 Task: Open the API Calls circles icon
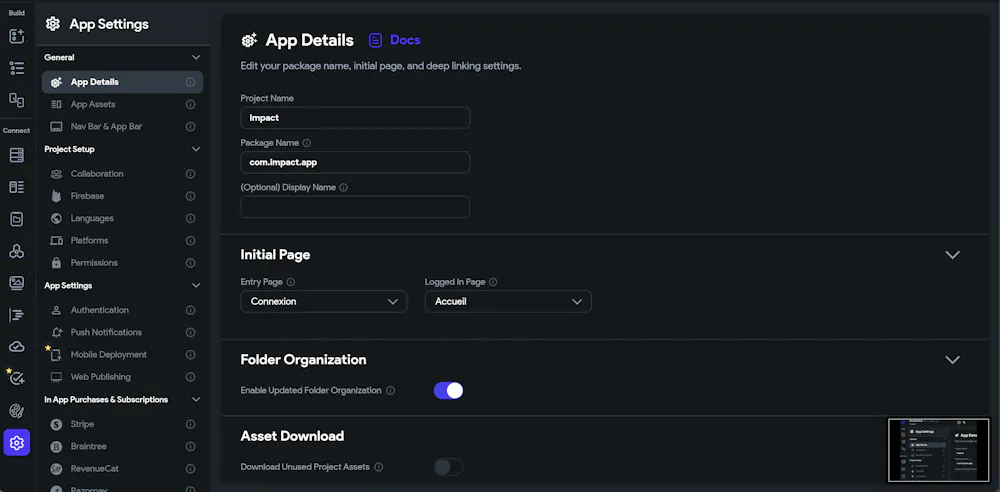pyautogui.click(x=17, y=251)
